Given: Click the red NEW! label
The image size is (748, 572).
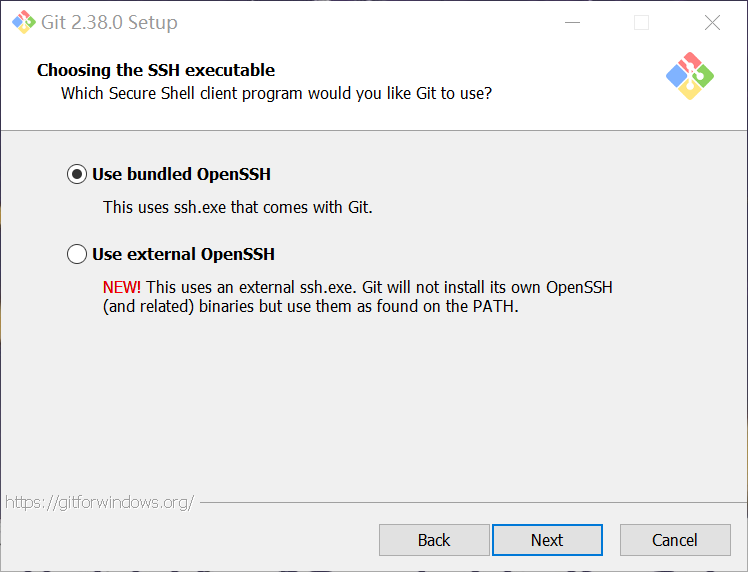Looking at the screenshot, I should pyautogui.click(x=122, y=287).
